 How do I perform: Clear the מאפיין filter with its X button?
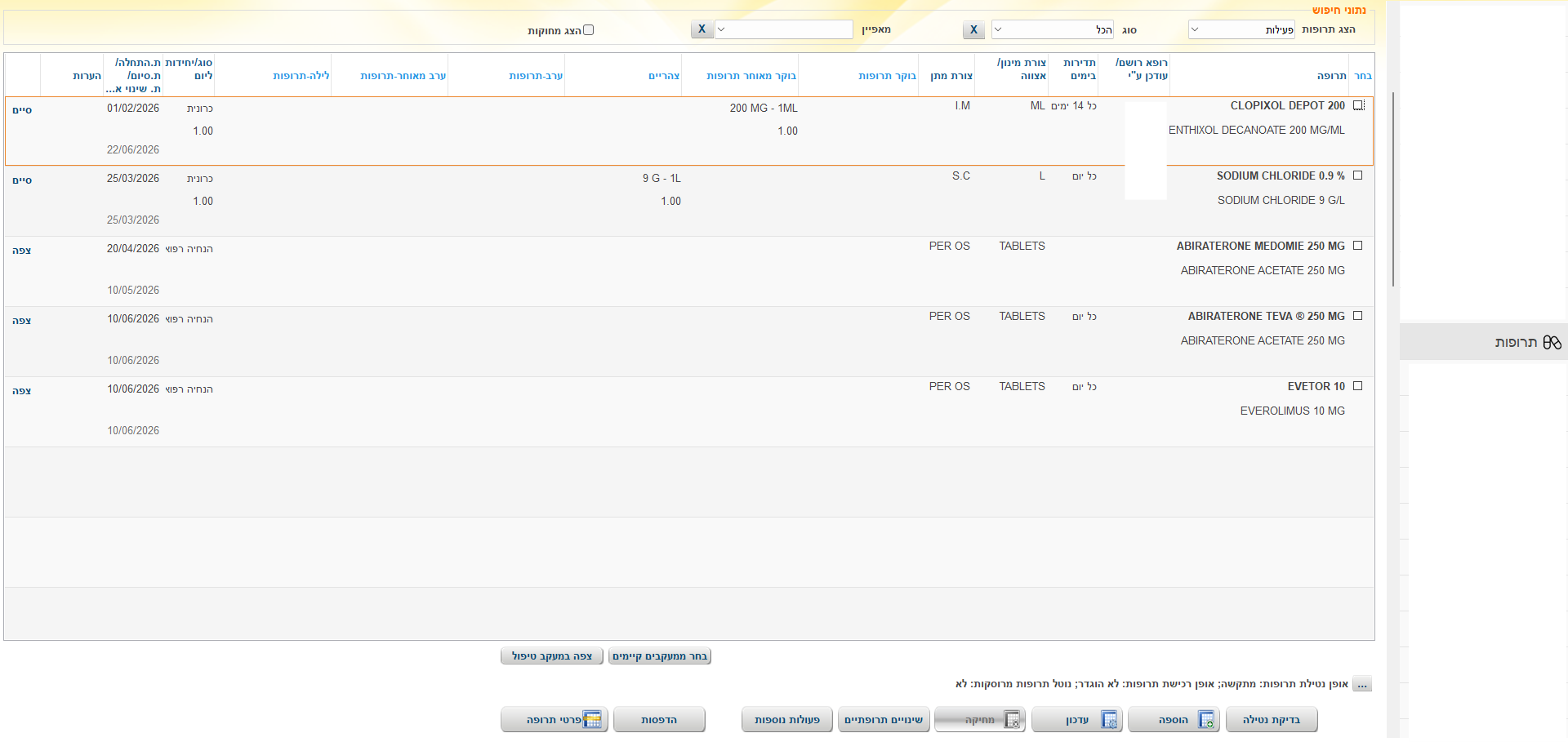(x=702, y=29)
